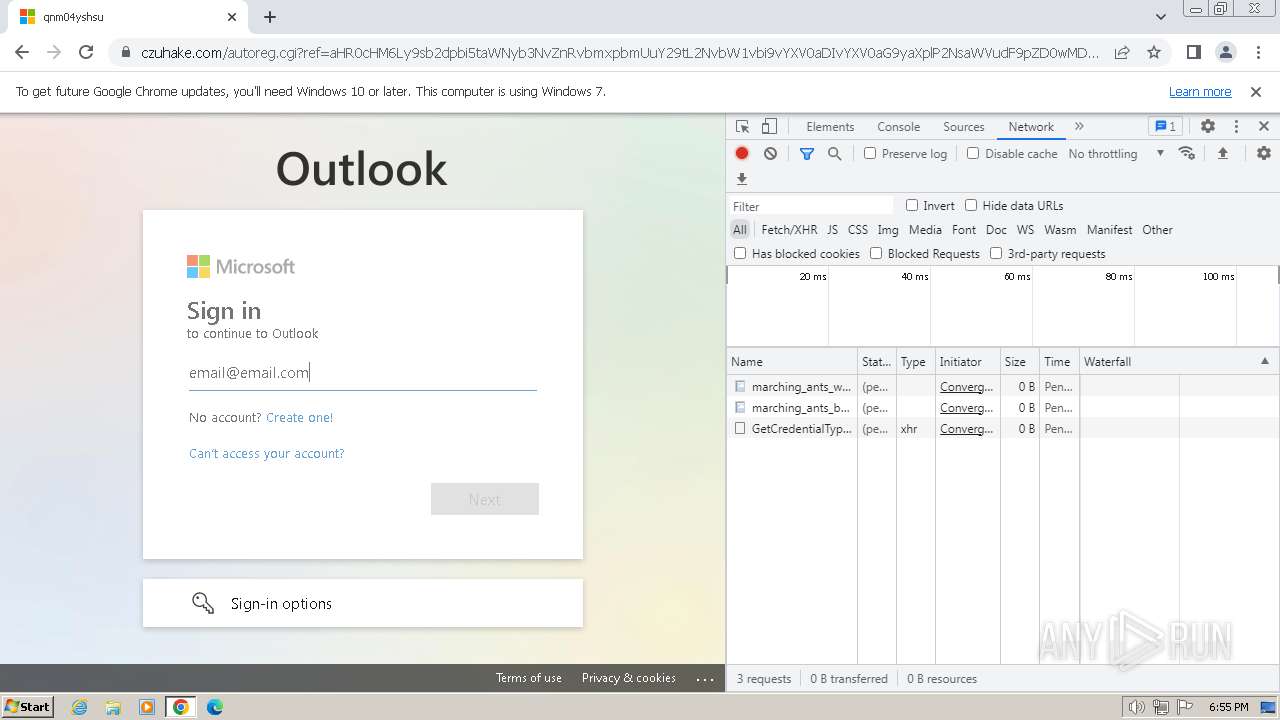Viewport: 1280px width, 720px height.
Task: Open the Learn more link
Action: pyautogui.click(x=1200, y=92)
